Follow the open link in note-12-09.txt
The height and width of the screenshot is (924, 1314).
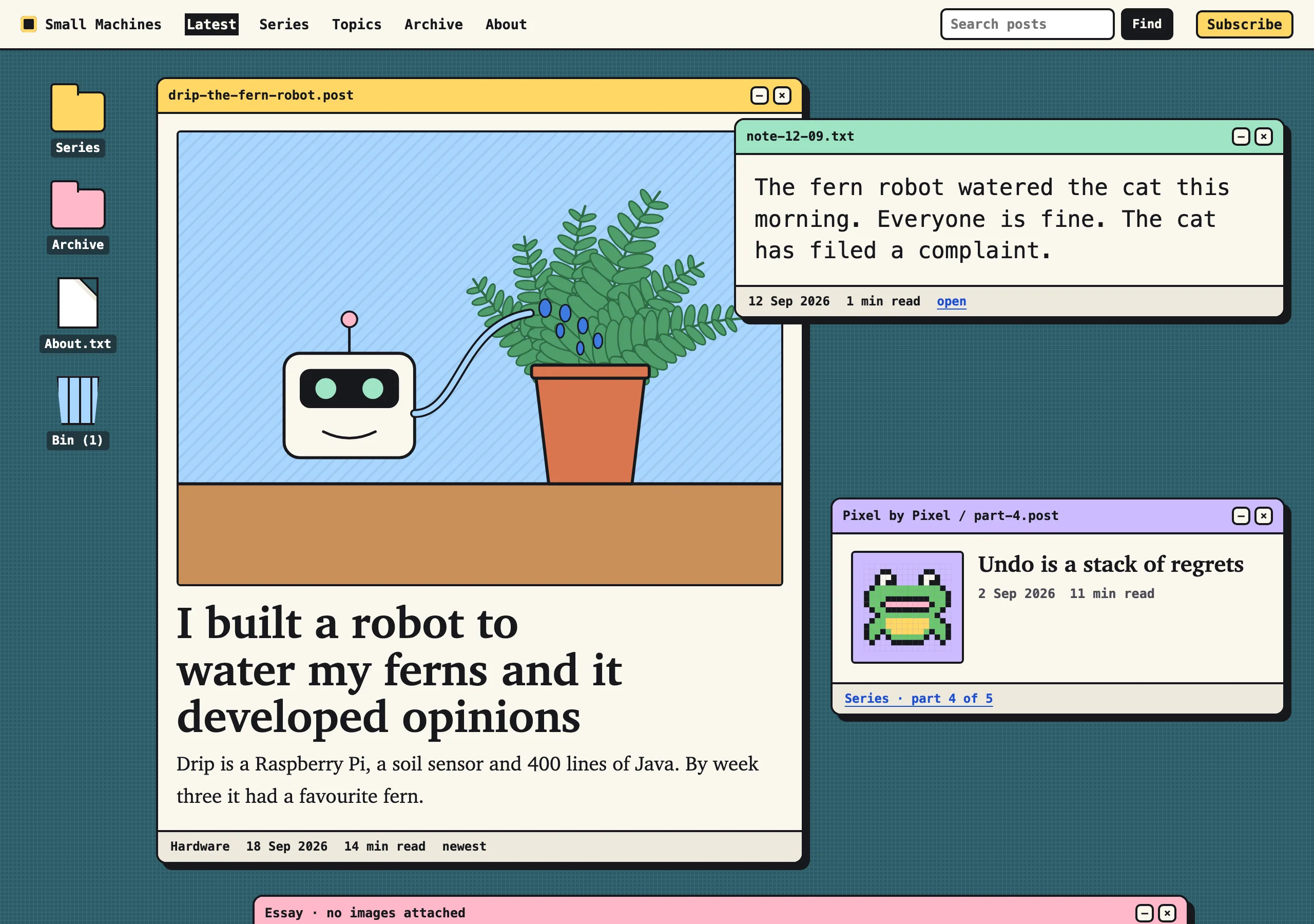coord(951,301)
